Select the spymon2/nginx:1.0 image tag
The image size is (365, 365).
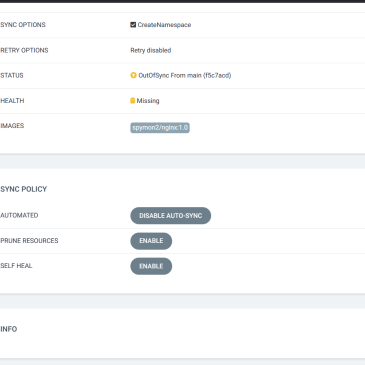coord(160,128)
